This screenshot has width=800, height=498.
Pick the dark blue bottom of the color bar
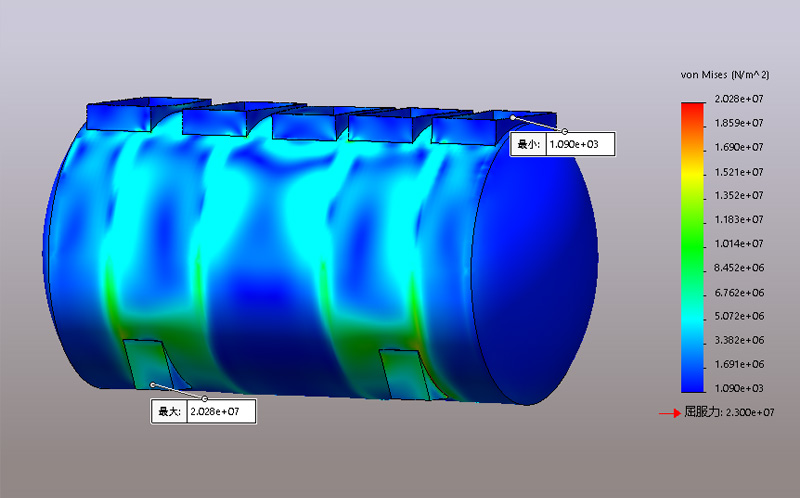point(692,384)
